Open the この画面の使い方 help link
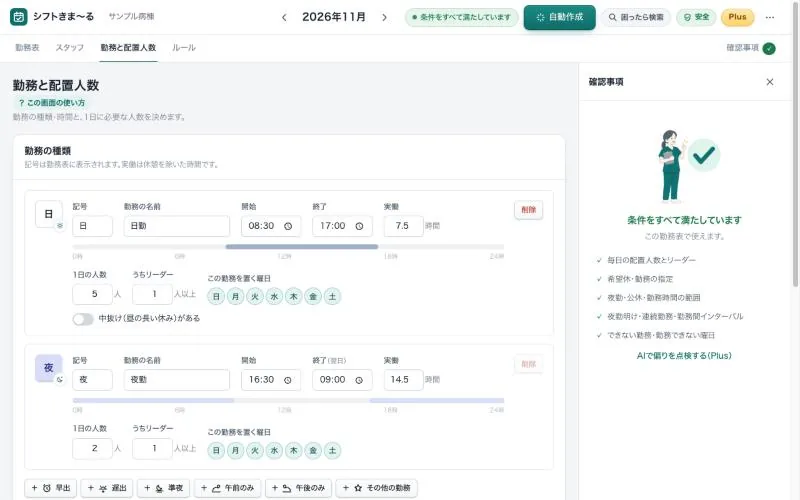Screen dimensions: 800x500 coord(52,103)
